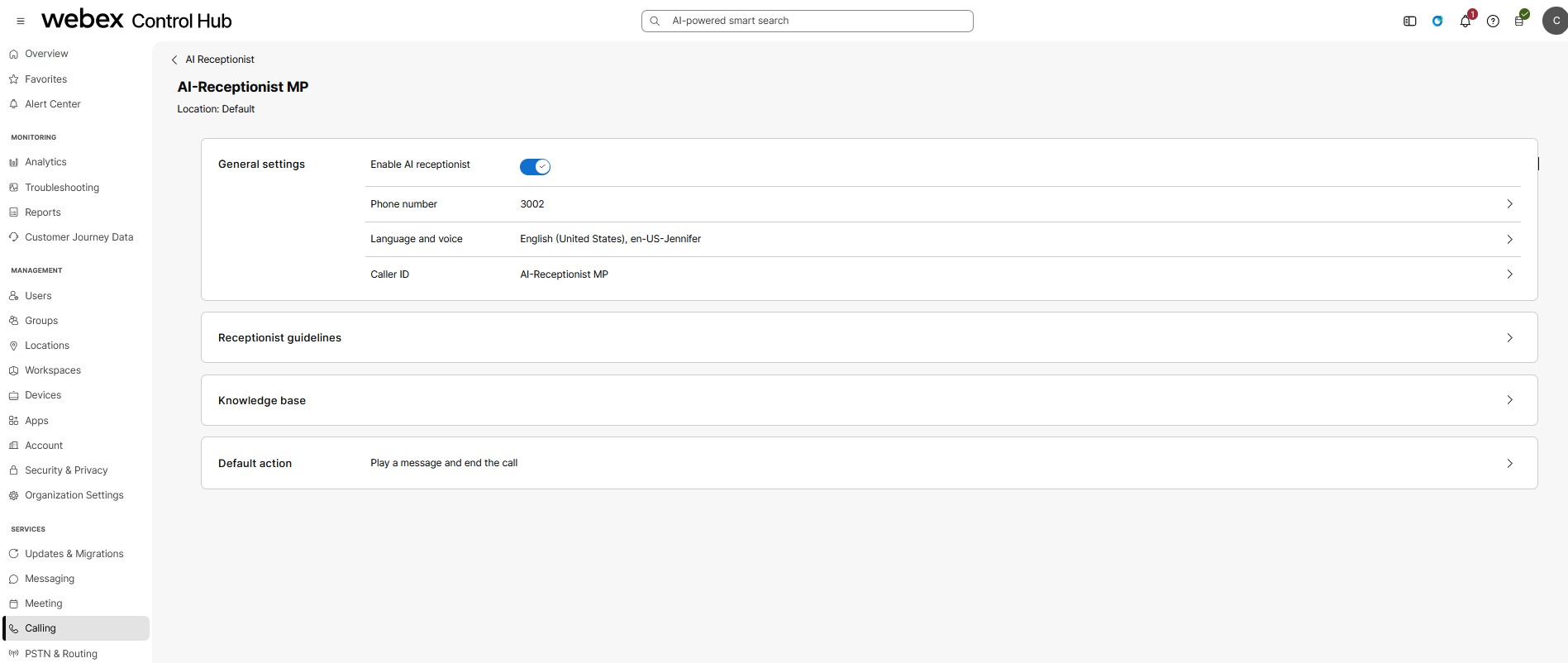Click the AI Receptionist breadcrumb link

220,60
